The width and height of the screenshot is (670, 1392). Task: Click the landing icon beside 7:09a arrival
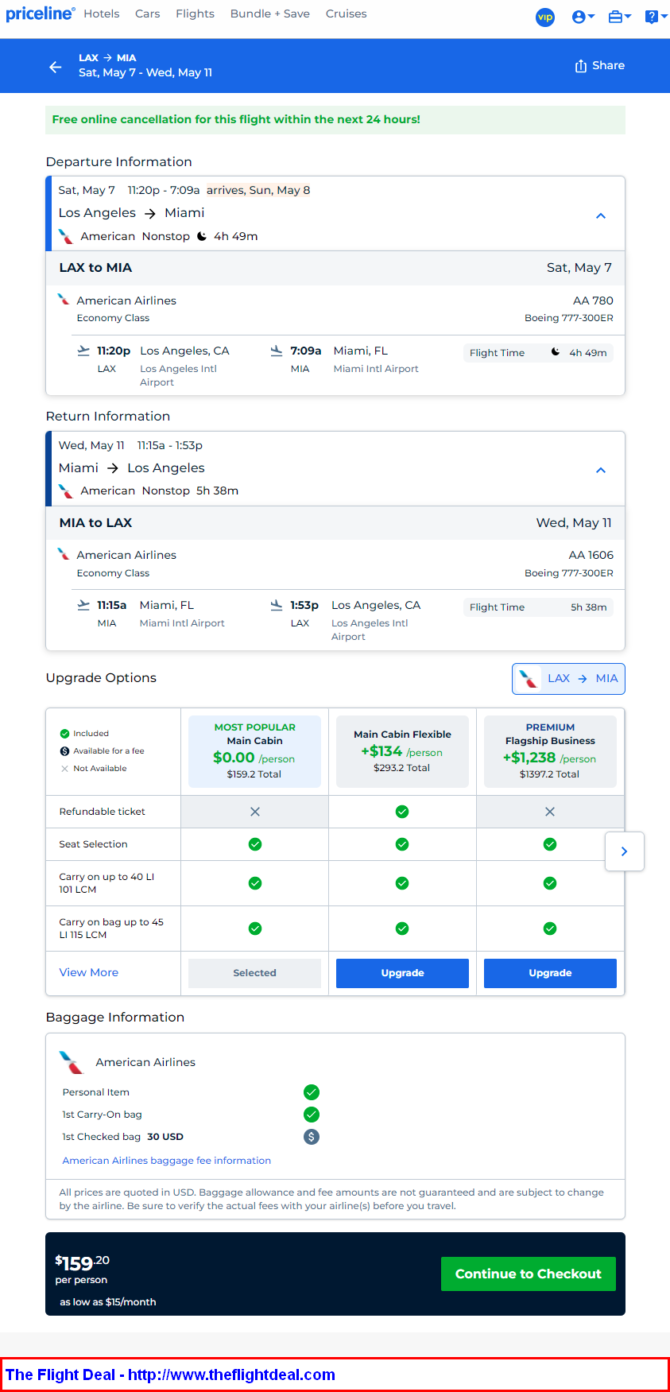point(276,351)
